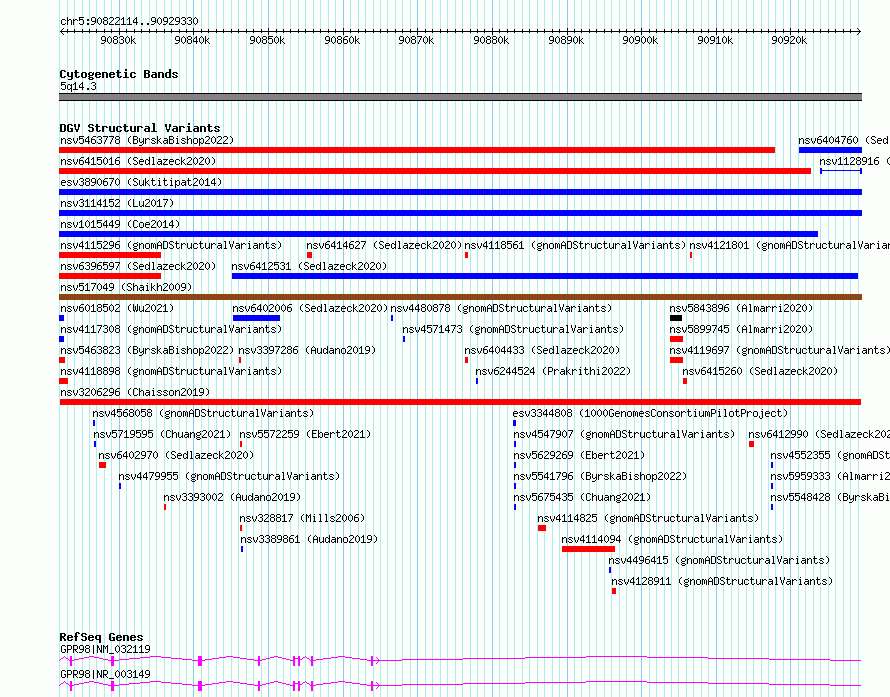Screen dimensions: 890x697
Task: Click variant nsv6404433 (Sedlazeck2020)
Action: [x=542, y=350]
